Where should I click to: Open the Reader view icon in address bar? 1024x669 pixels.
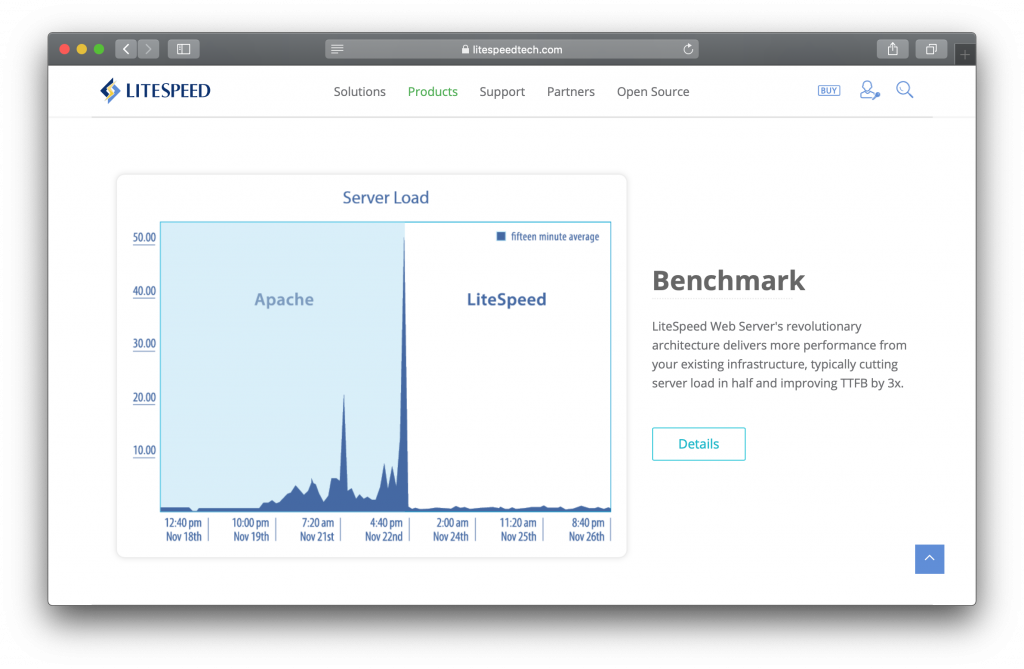[x=337, y=49]
